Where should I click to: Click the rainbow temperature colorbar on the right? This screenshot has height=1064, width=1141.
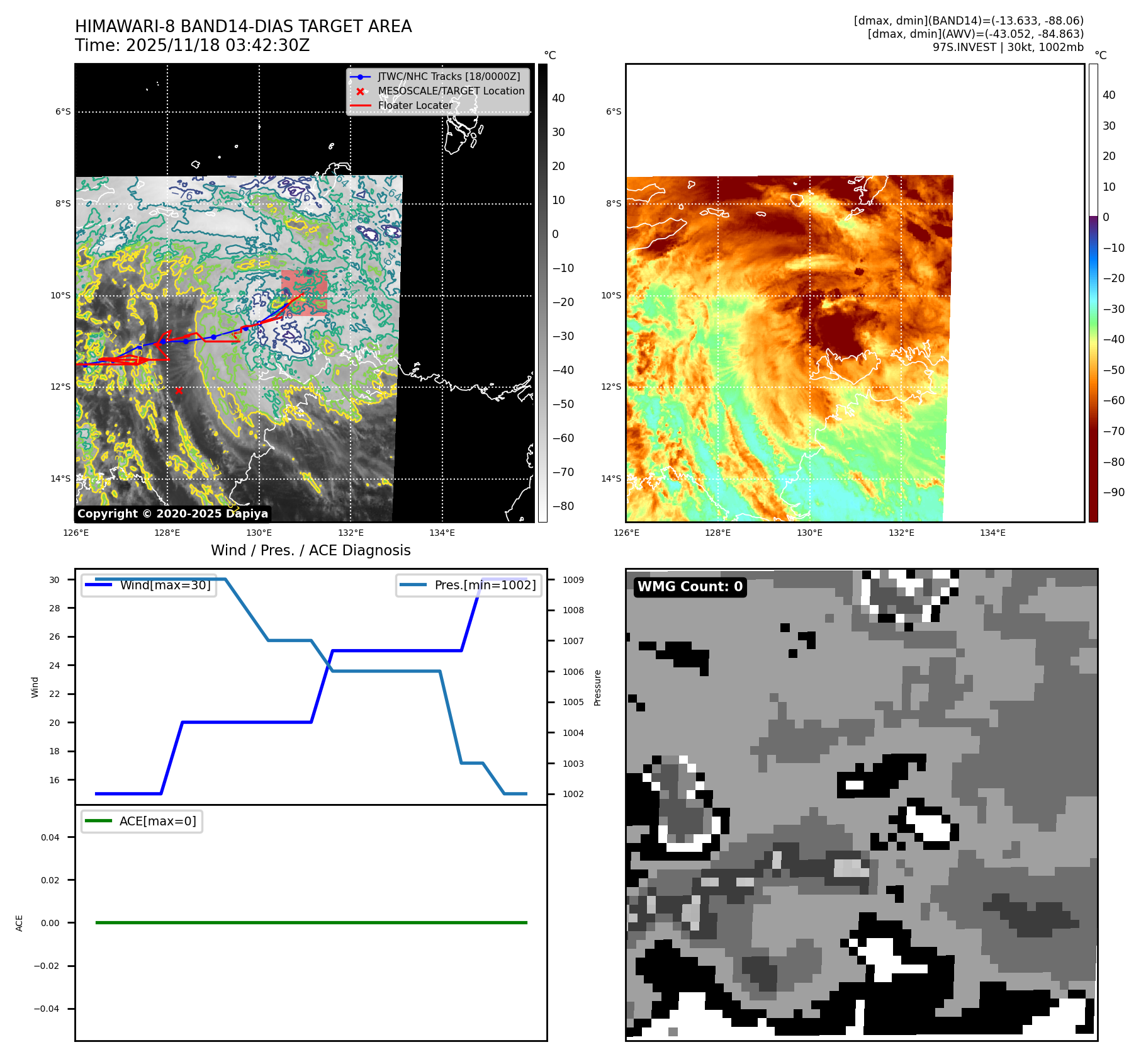(x=1093, y=293)
